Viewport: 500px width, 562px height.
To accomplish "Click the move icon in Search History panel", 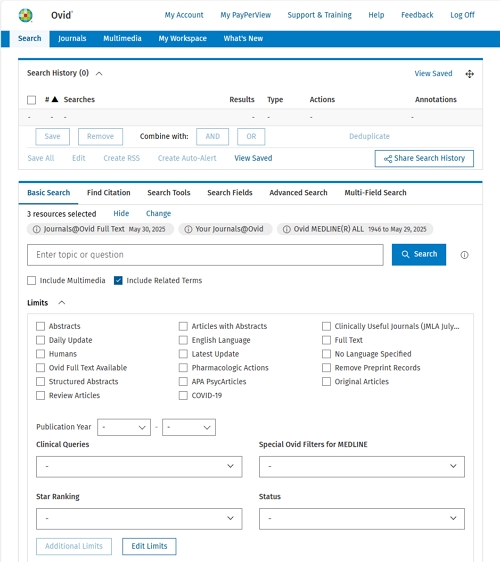I will [x=470, y=74].
